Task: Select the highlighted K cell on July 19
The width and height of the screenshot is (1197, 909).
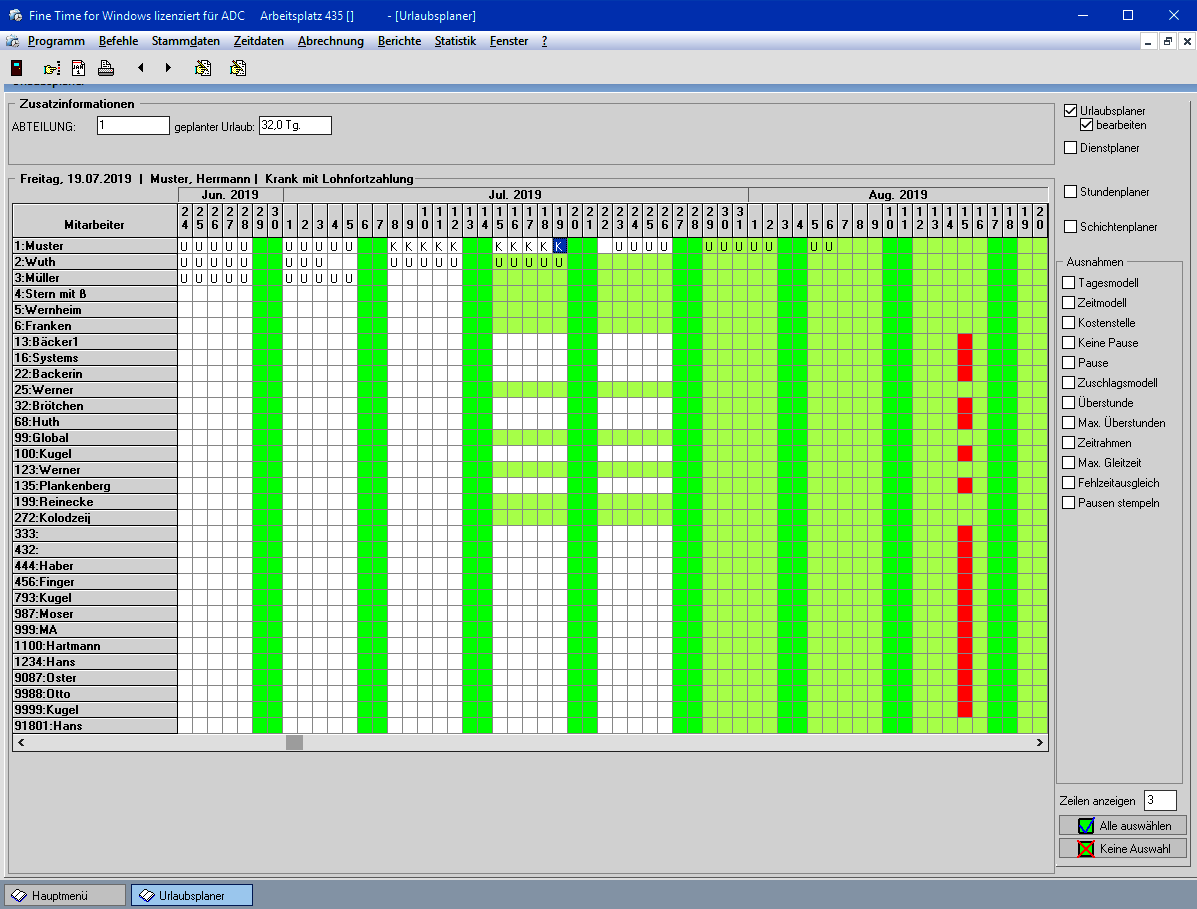Action: pyautogui.click(x=560, y=246)
